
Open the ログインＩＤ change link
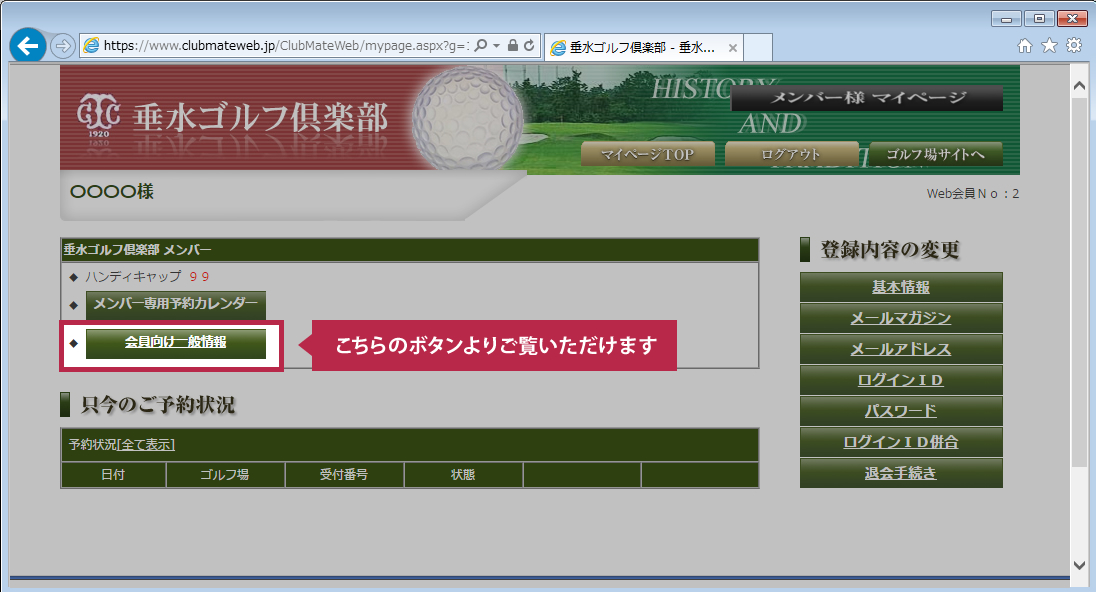tap(901, 380)
